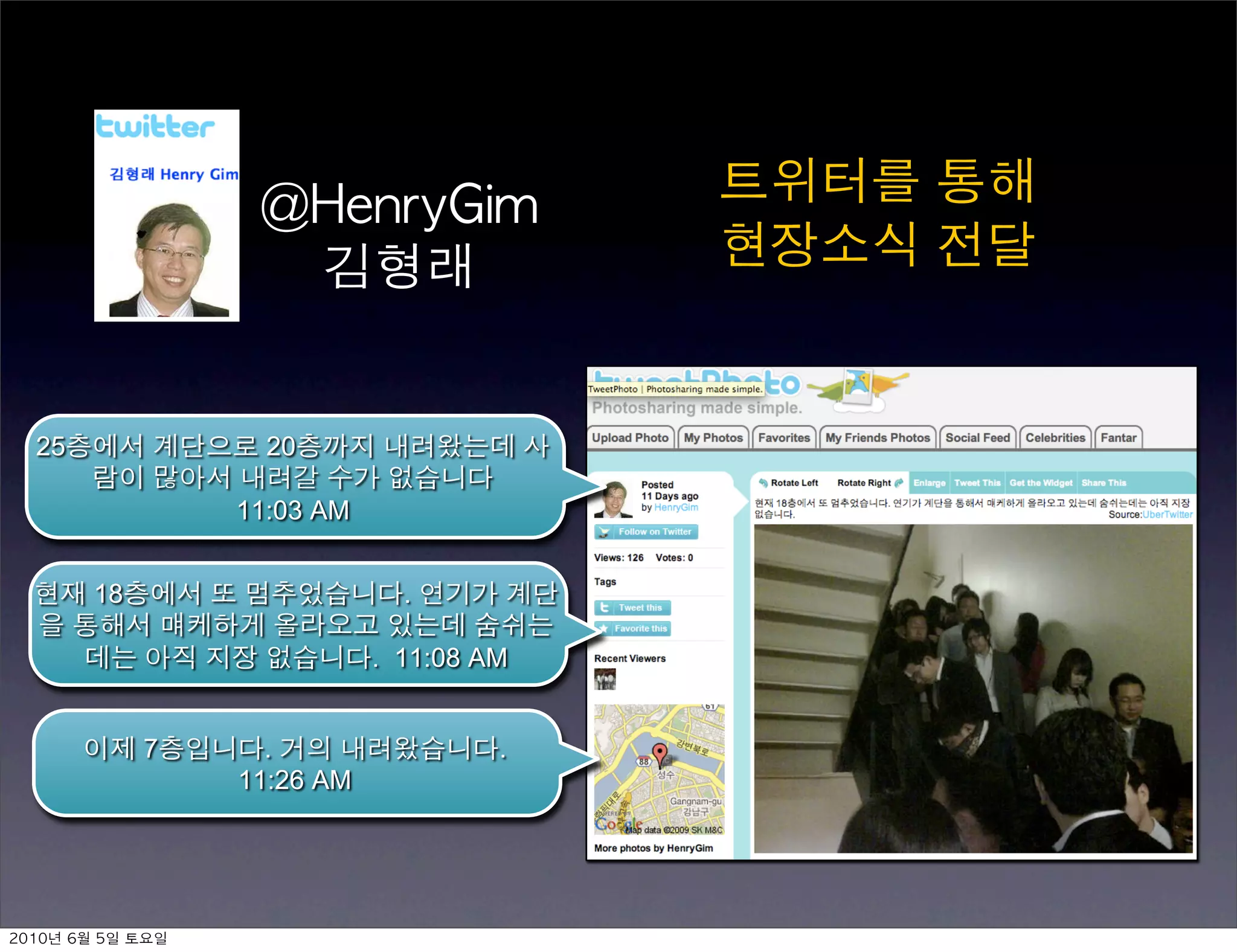Click the bird icon on Follow on Twitter
Viewport: 1237px width, 952px height.
click(x=604, y=532)
